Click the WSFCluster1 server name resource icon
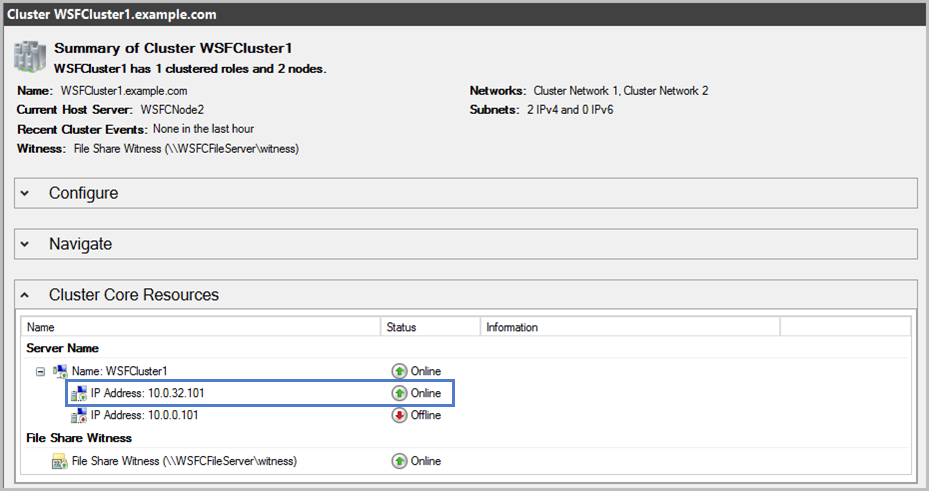Image resolution: width=929 pixels, height=491 pixels. [x=60, y=371]
